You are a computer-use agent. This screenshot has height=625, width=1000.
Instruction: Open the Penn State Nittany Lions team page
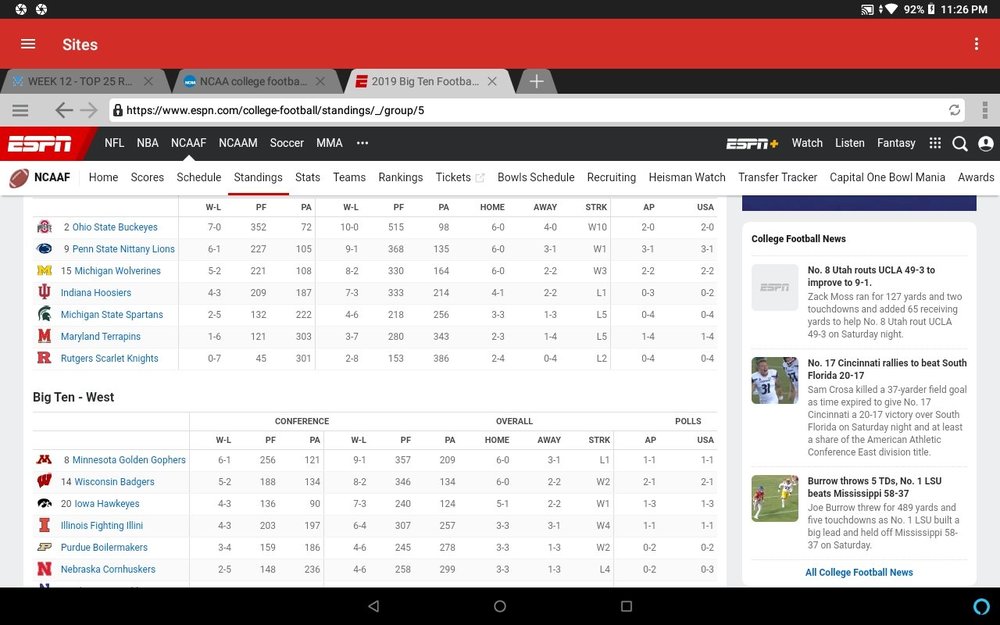(x=123, y=249)
